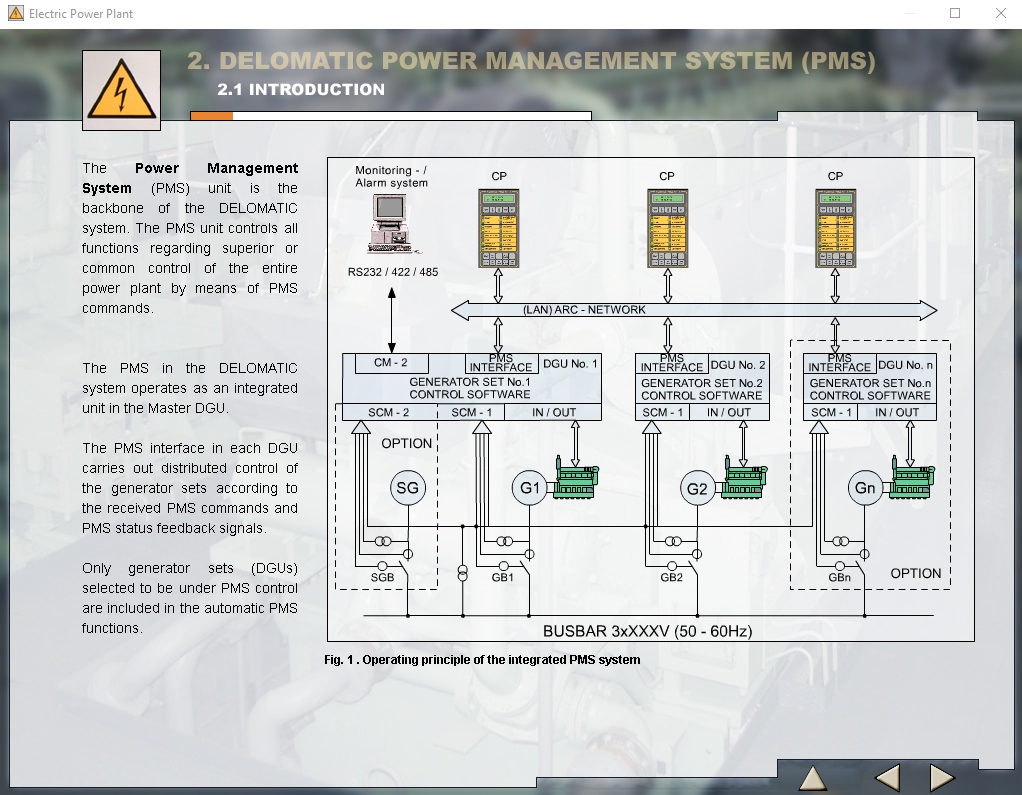
Task: Click GENERATOR SET No.1 CONTROL SOFTWARE text
Action: (x=470, y=388)
